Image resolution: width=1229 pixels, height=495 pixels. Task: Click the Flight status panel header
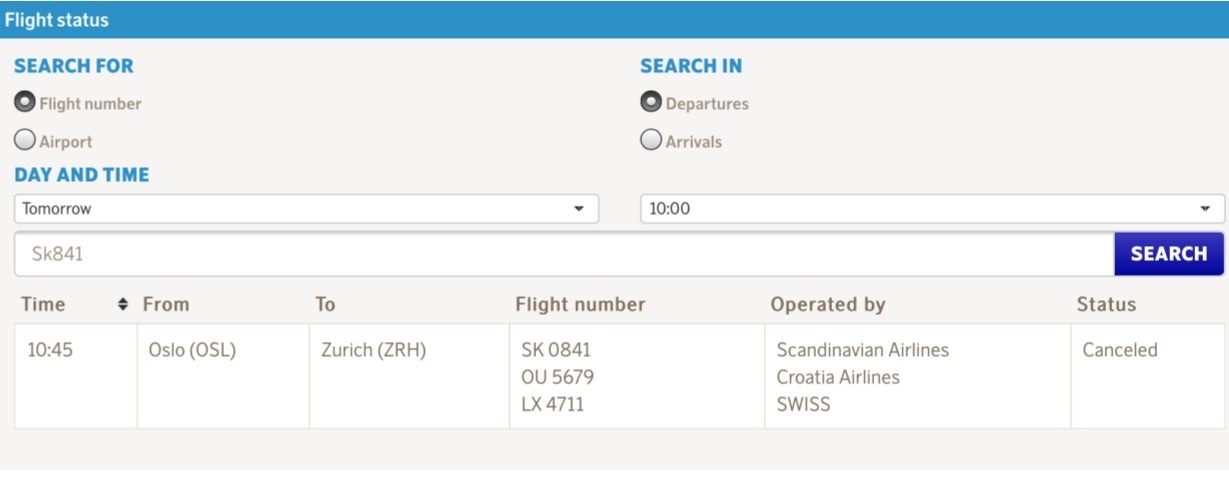[x=614, y=20]
